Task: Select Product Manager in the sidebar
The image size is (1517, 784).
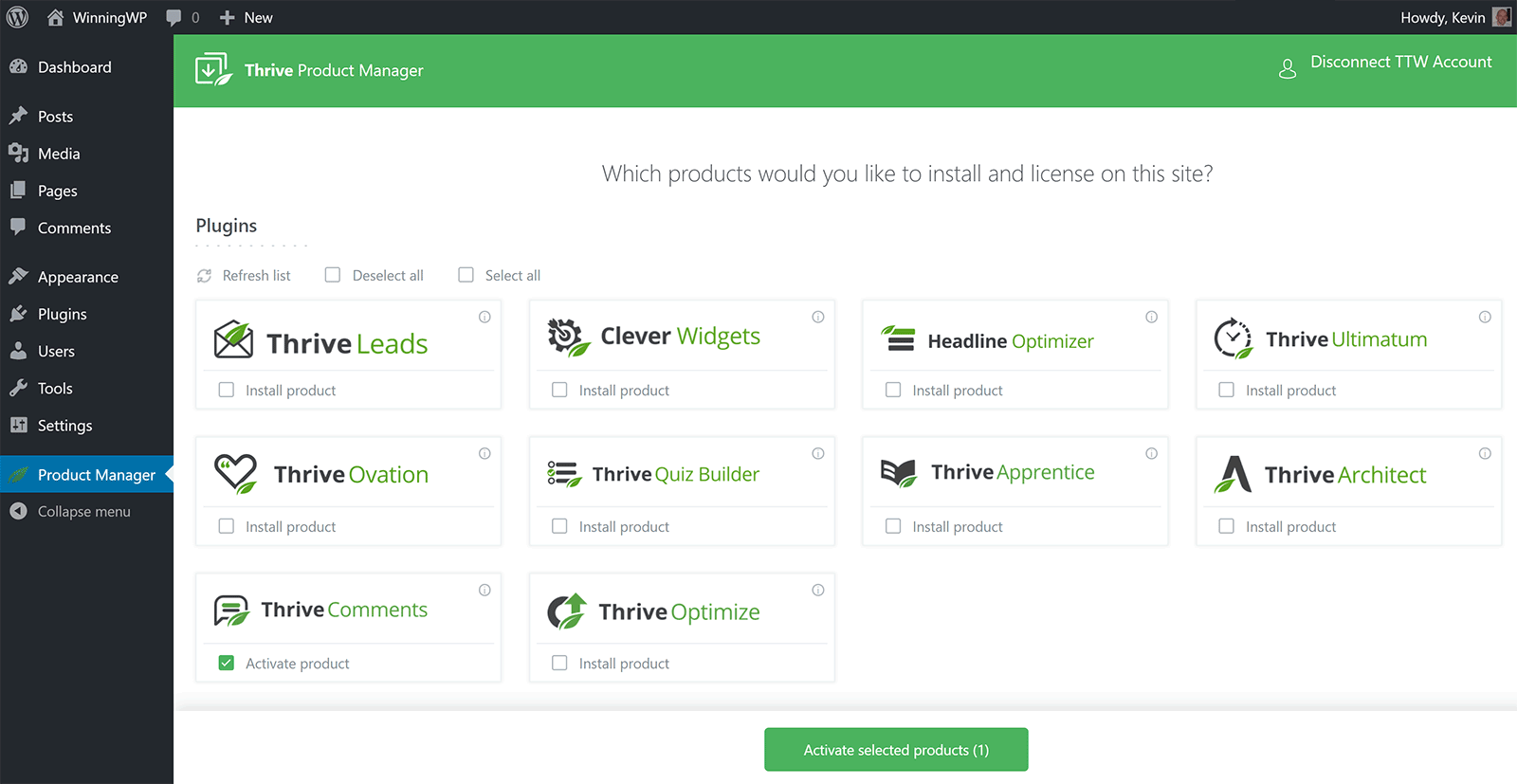Action: [x=86, y=475]
